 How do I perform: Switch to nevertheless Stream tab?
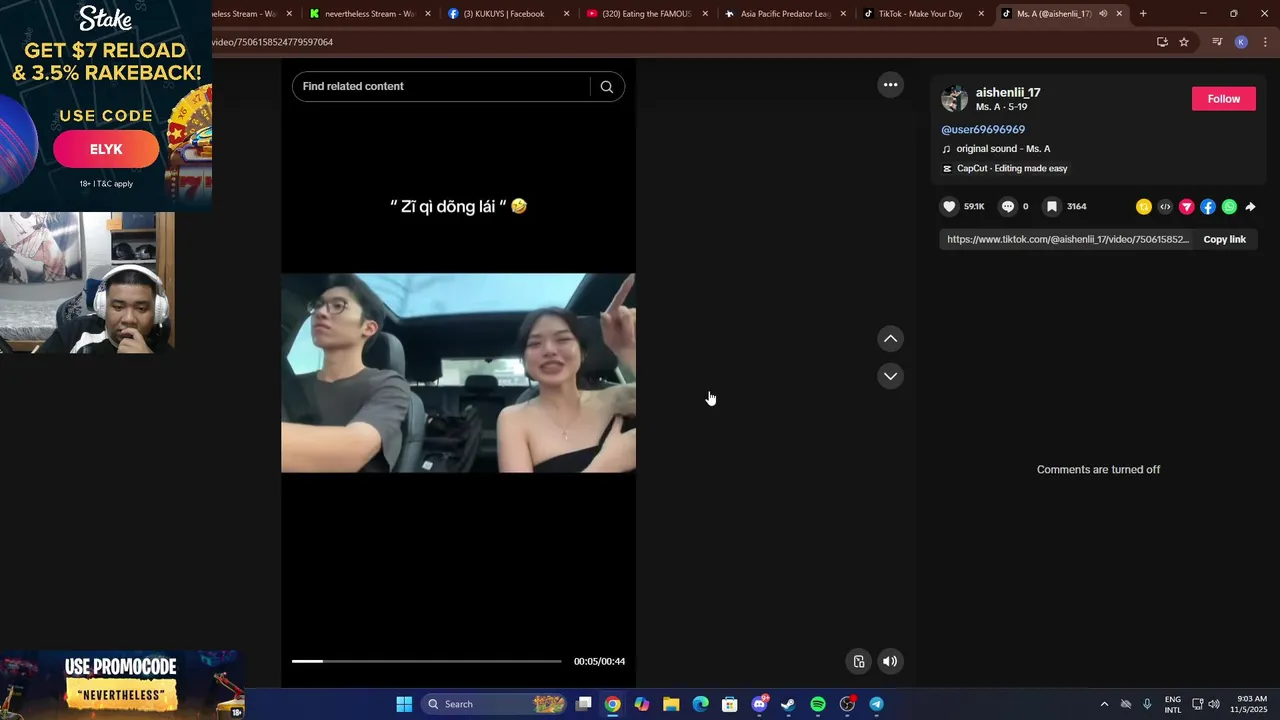(x=370, y=14)
